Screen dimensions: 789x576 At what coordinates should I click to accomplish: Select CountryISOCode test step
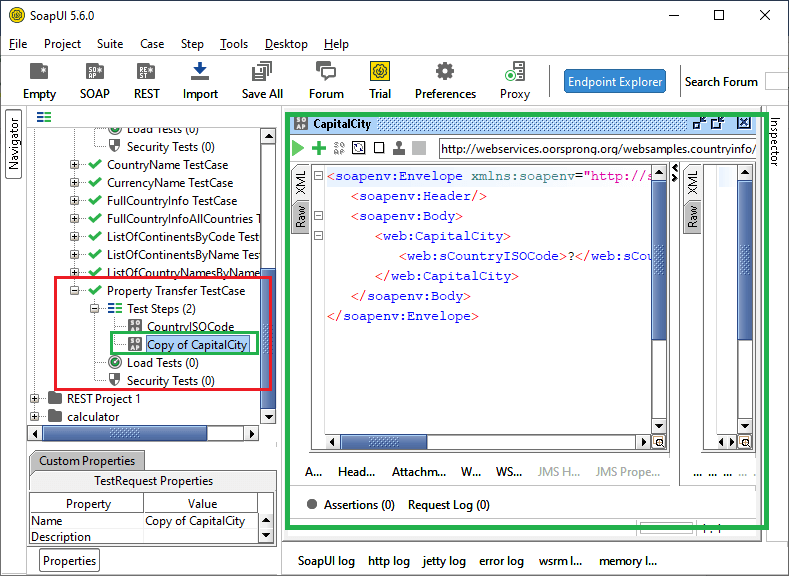coord(190,326)
